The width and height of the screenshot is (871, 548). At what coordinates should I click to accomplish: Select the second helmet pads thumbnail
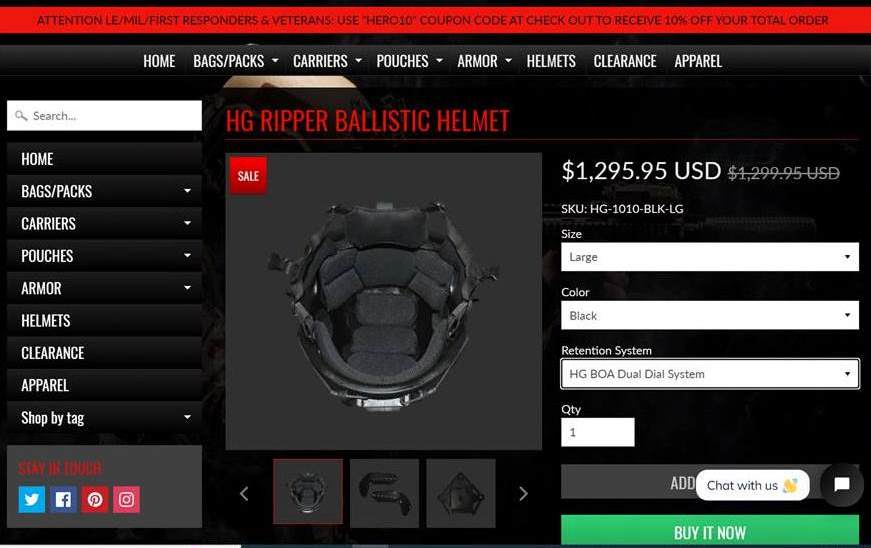[384, 493]
